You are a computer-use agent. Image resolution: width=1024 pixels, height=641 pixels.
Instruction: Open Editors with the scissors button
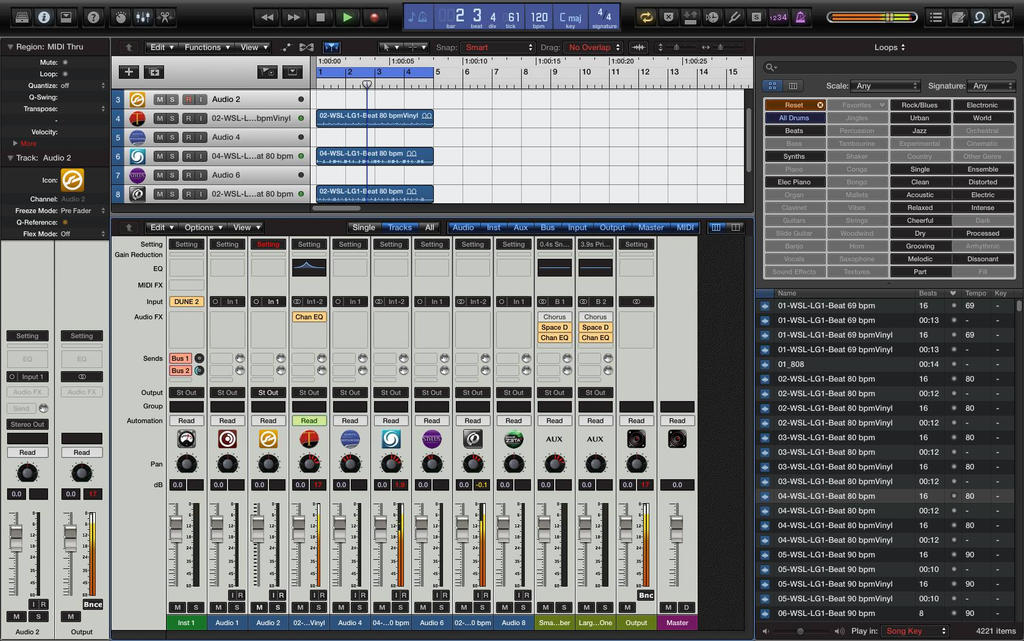pyautogui.click(x=165, y=17)
